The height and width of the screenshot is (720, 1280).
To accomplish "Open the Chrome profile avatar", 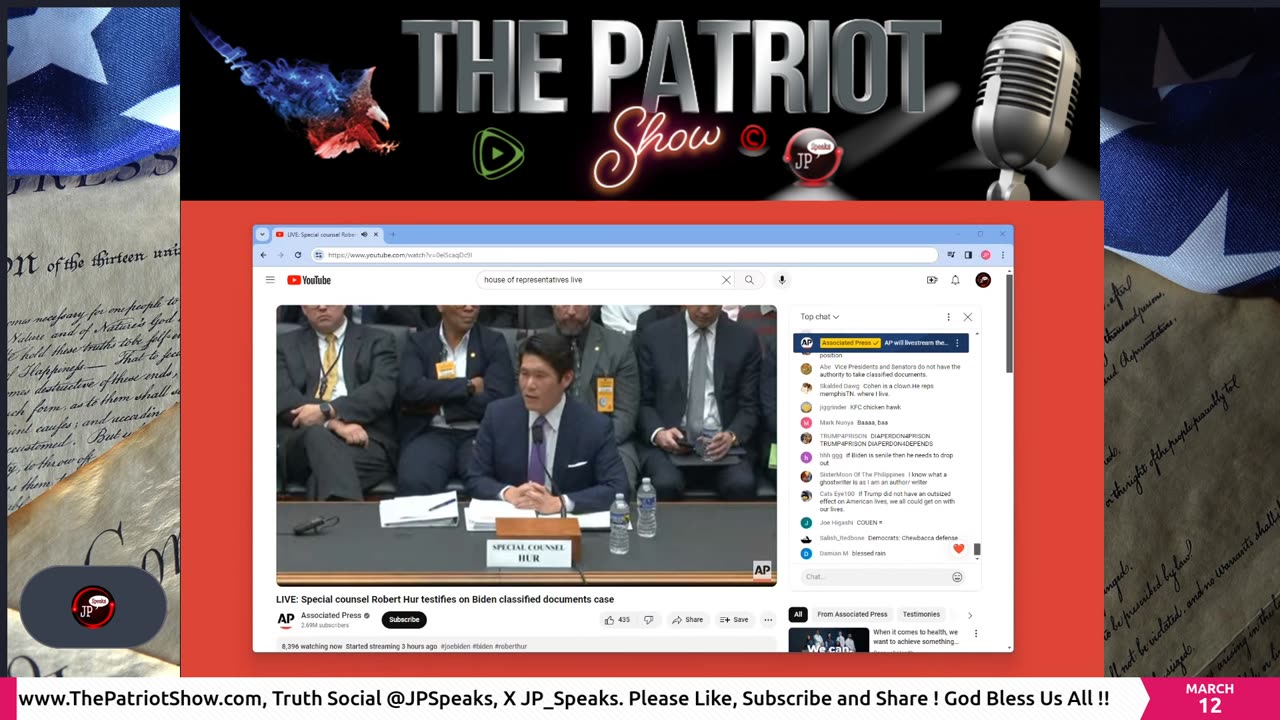I will click(985, 255).
